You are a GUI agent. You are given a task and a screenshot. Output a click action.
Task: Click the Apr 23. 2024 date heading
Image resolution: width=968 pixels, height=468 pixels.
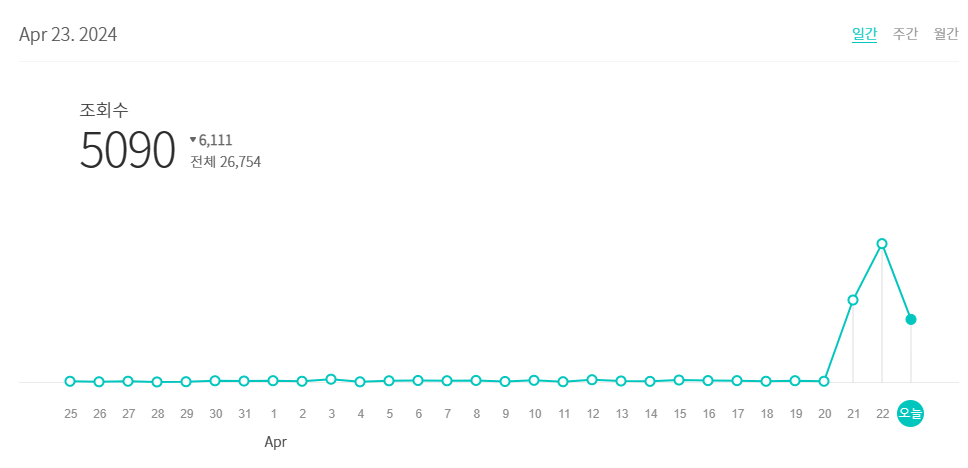(68, 35)
